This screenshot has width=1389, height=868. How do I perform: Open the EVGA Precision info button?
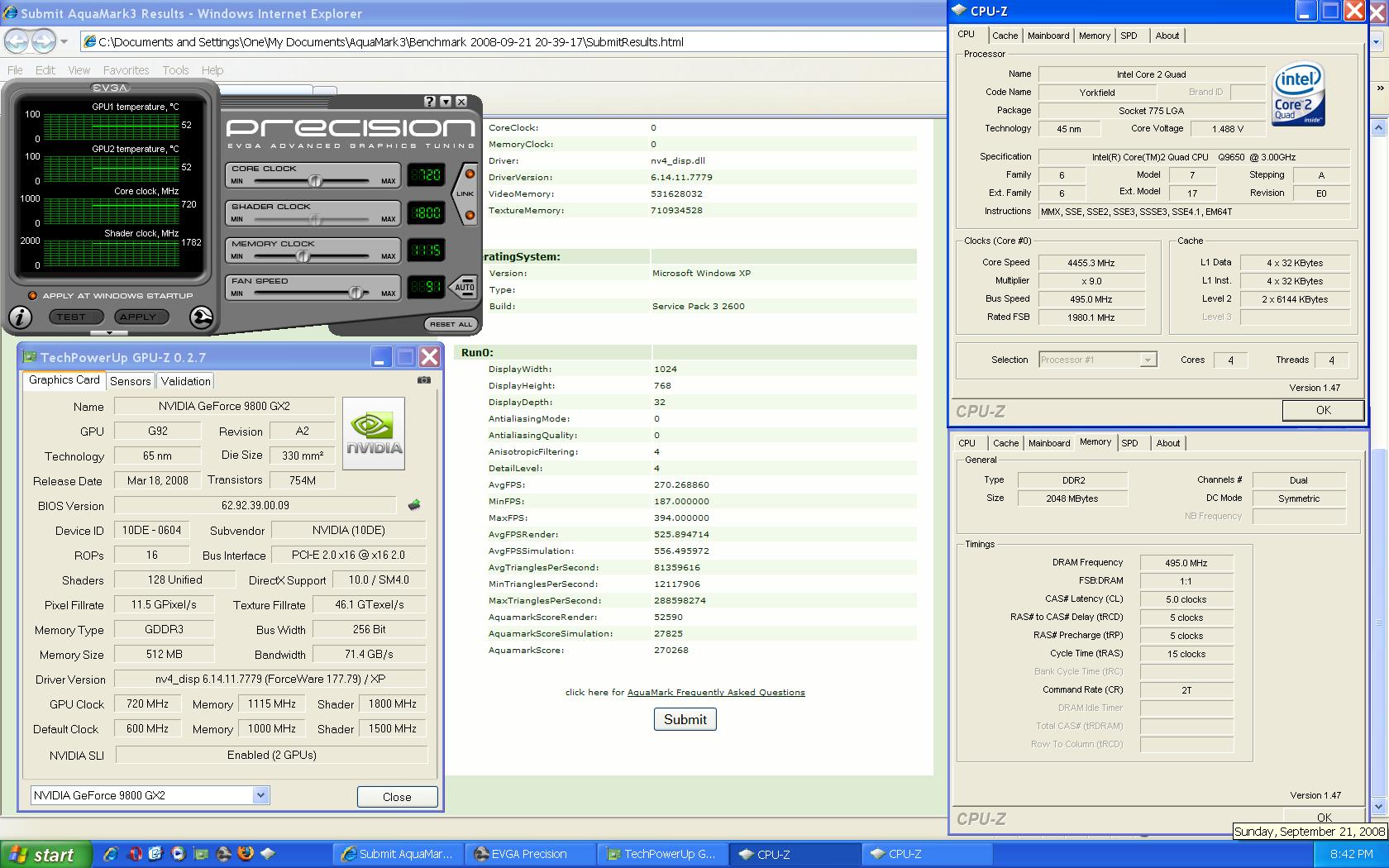click(x=20, y=317)
